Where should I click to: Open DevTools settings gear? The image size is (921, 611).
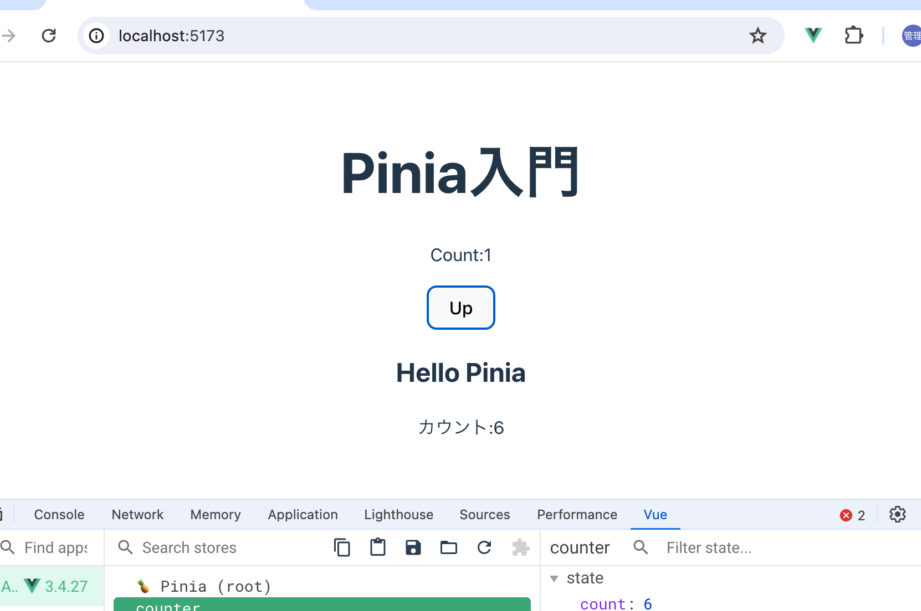click(897, 515)
